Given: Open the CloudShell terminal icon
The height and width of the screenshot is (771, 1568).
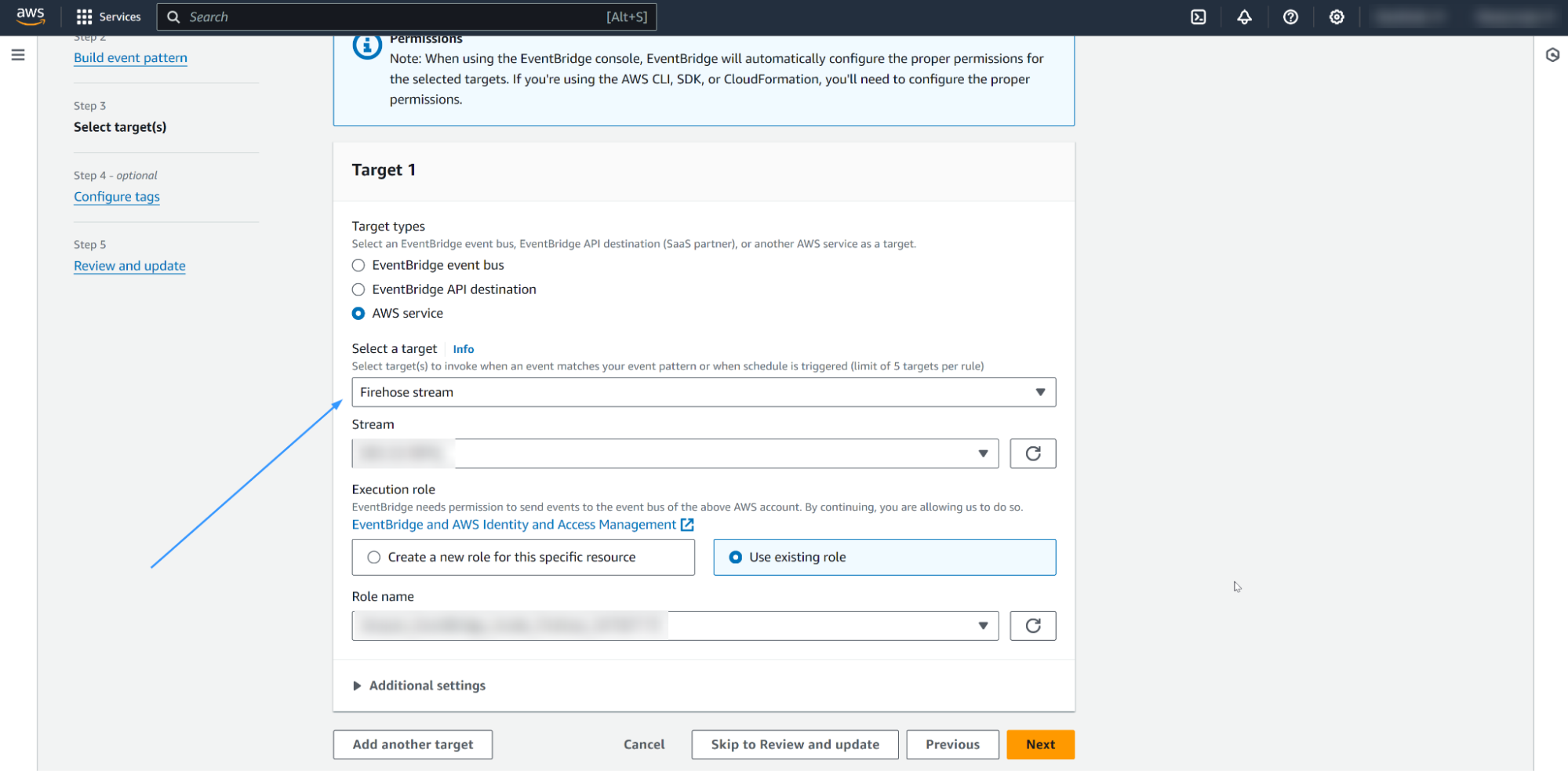Looking at the screenshot, I should click(x=1198, y=16).
